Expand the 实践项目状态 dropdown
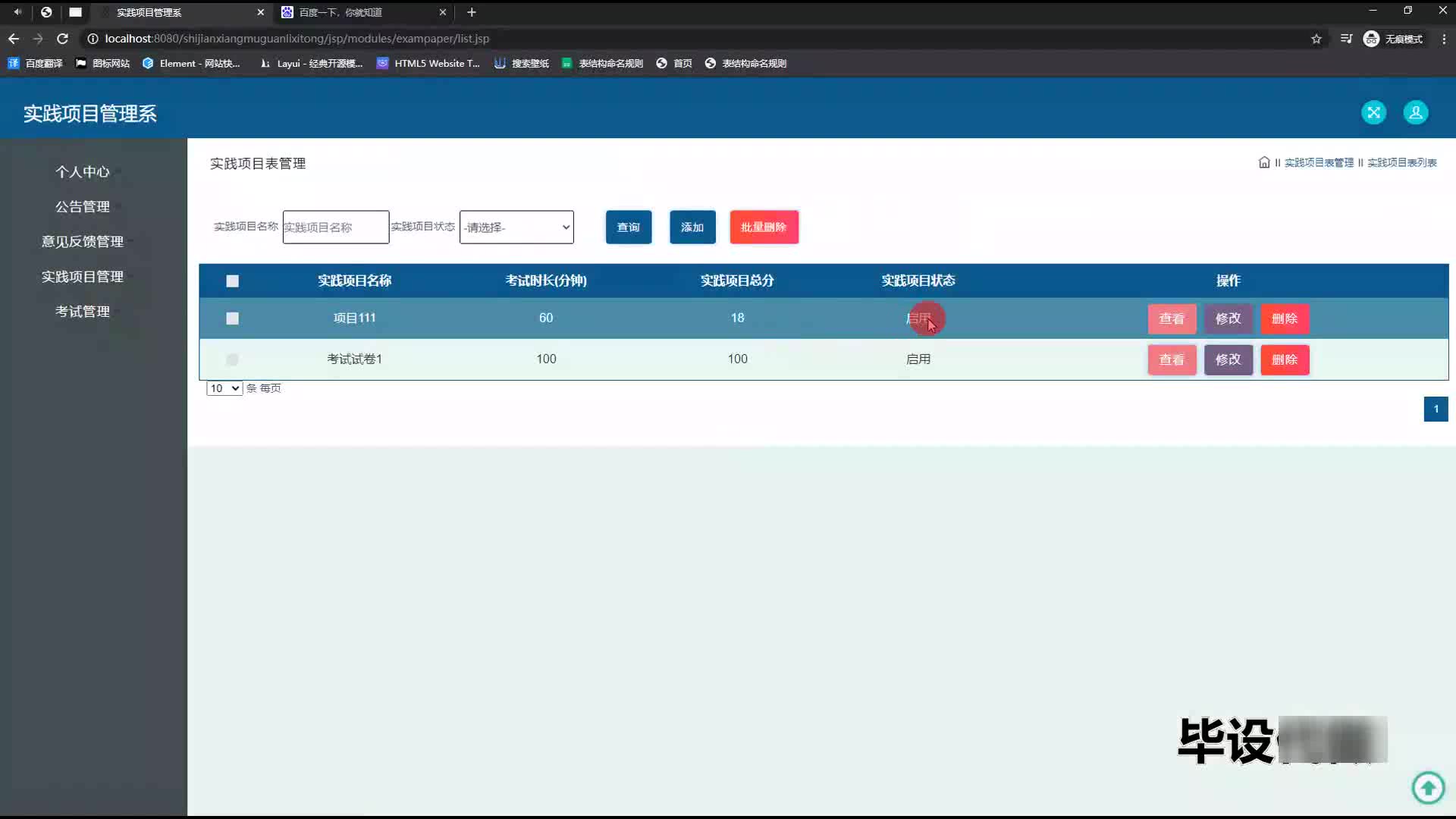The image size is (1456, 819). (516, 227)
